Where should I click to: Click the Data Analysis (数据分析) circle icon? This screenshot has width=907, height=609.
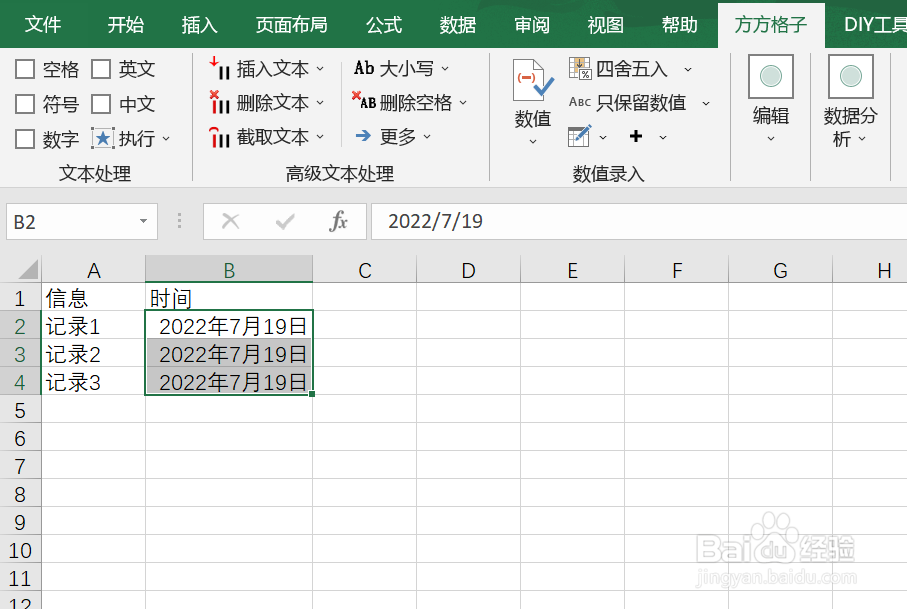[850, 76]
